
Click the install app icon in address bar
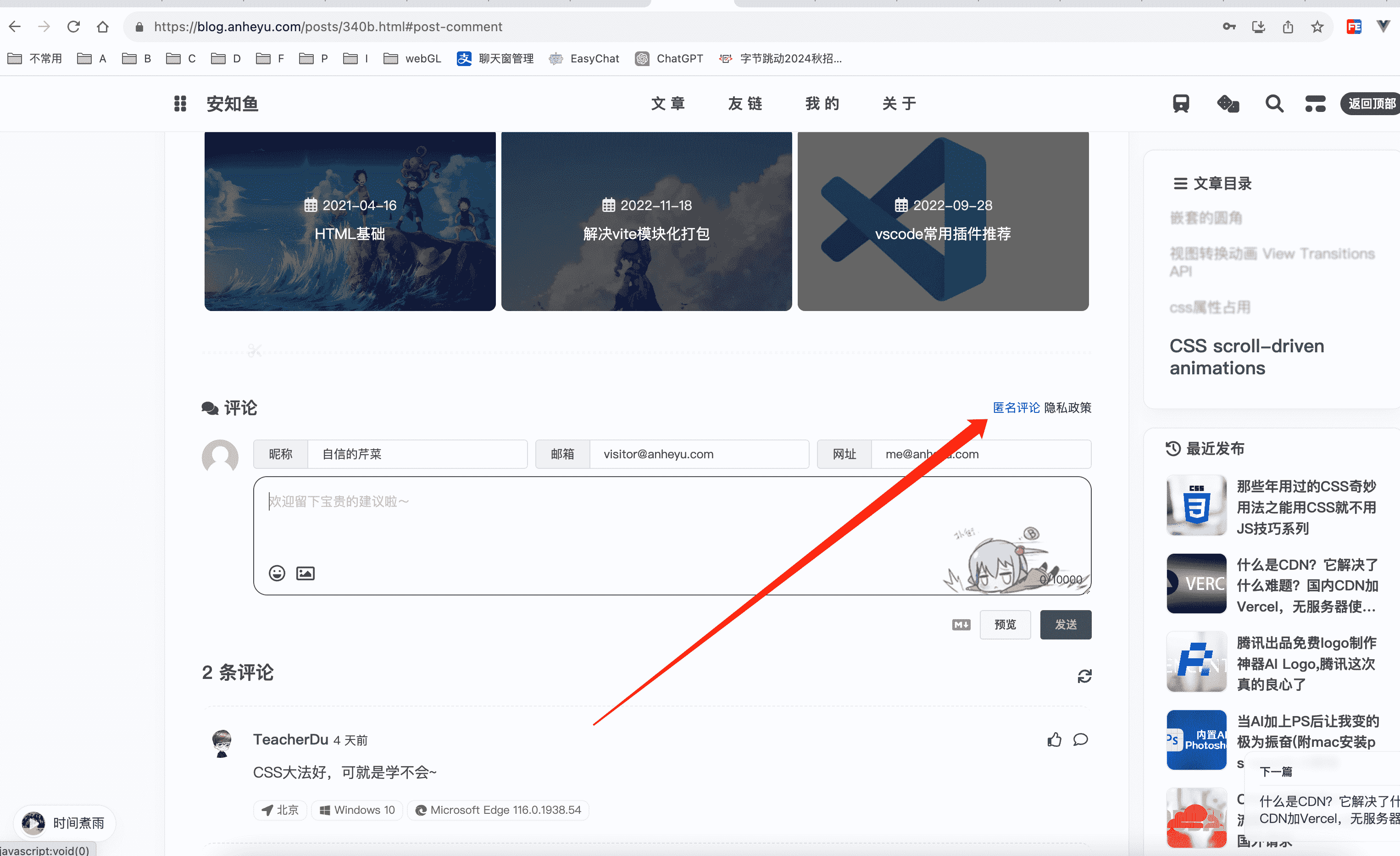click(x=1259, y=26)
